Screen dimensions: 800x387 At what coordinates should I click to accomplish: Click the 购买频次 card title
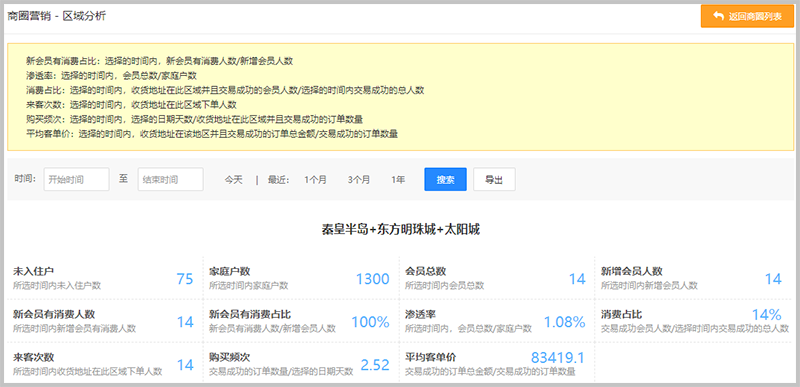(x=230, y=357)
